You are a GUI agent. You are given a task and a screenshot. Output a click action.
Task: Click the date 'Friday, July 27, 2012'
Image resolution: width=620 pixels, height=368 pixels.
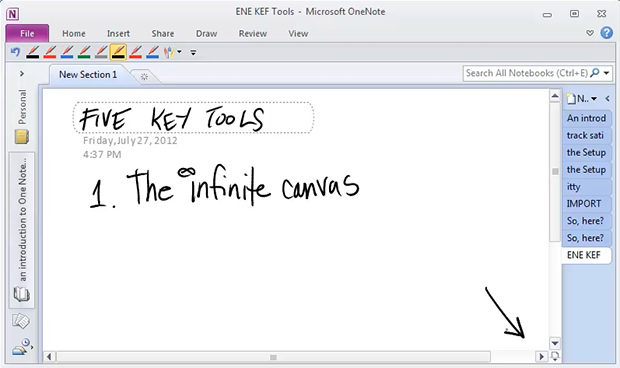pyautogui.click(x=130, y=141)
